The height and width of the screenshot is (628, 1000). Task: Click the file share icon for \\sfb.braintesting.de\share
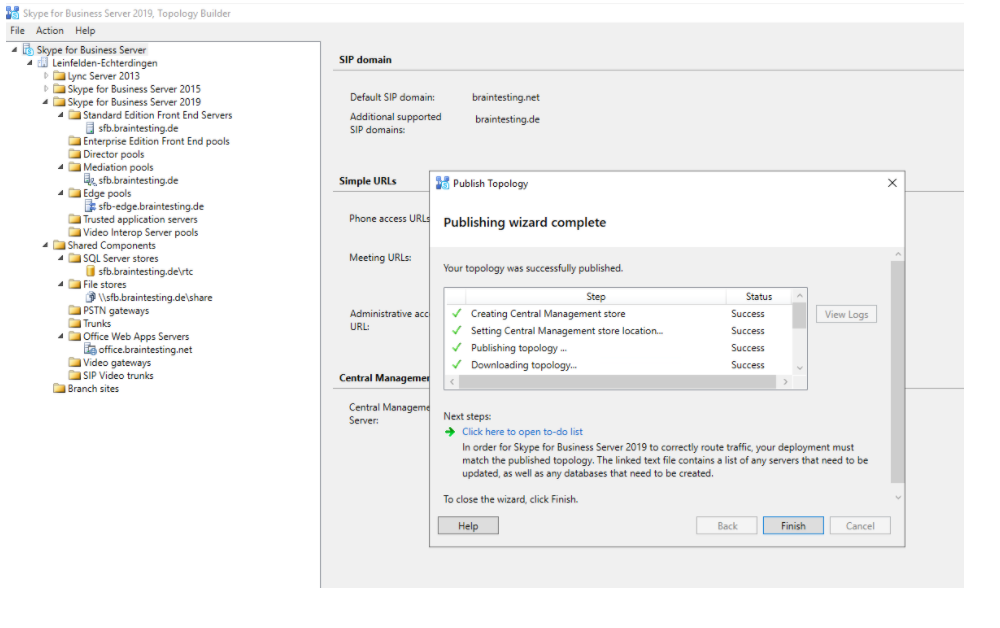click(90, 298)
